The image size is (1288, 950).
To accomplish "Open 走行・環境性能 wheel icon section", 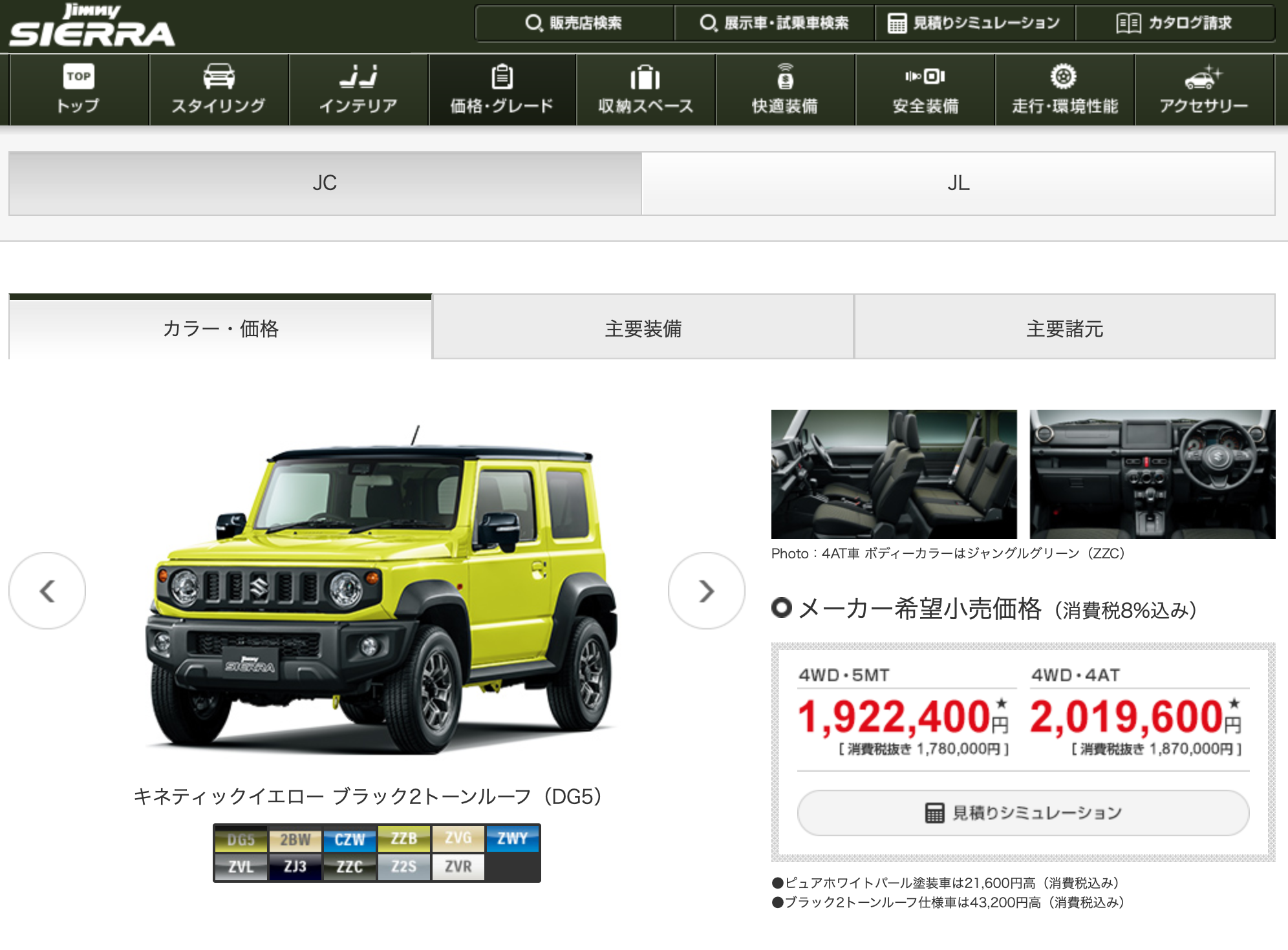I will tap(1065, 90).
